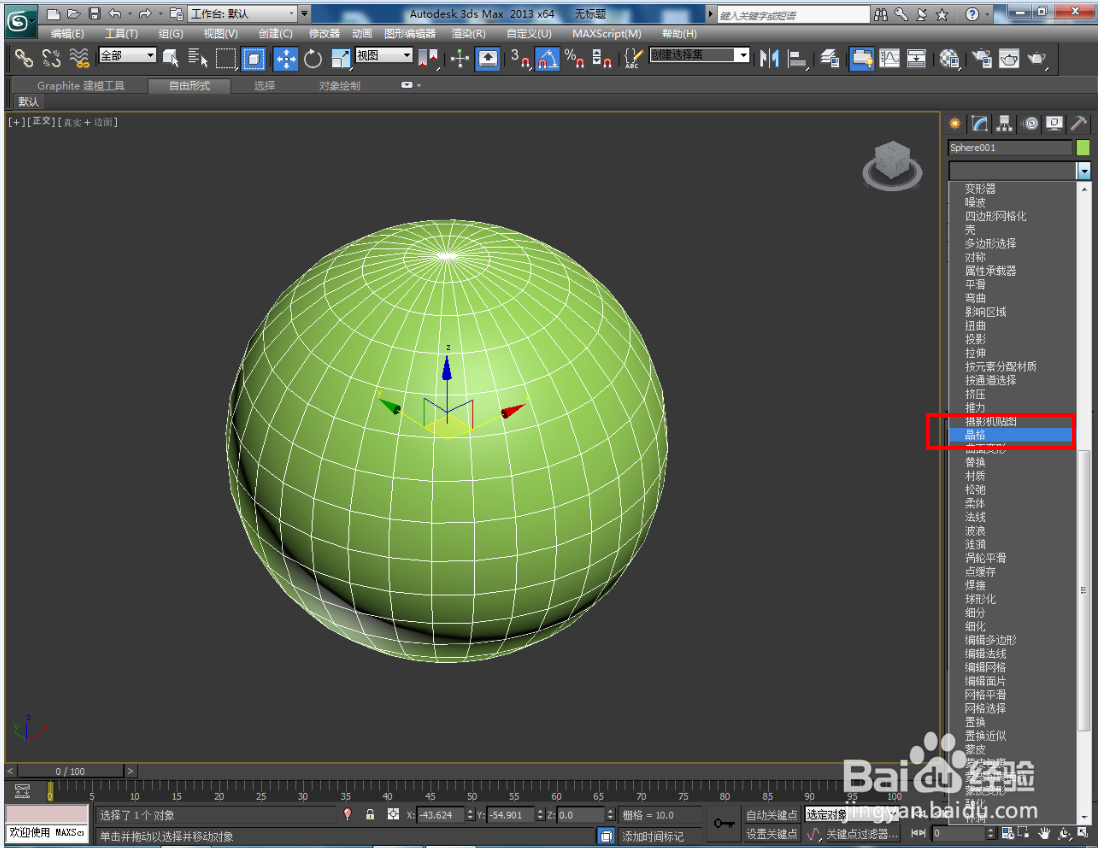Toggle the Graphite Modeling ribbon
1098x848 pixels.
[x=862, y=58]
